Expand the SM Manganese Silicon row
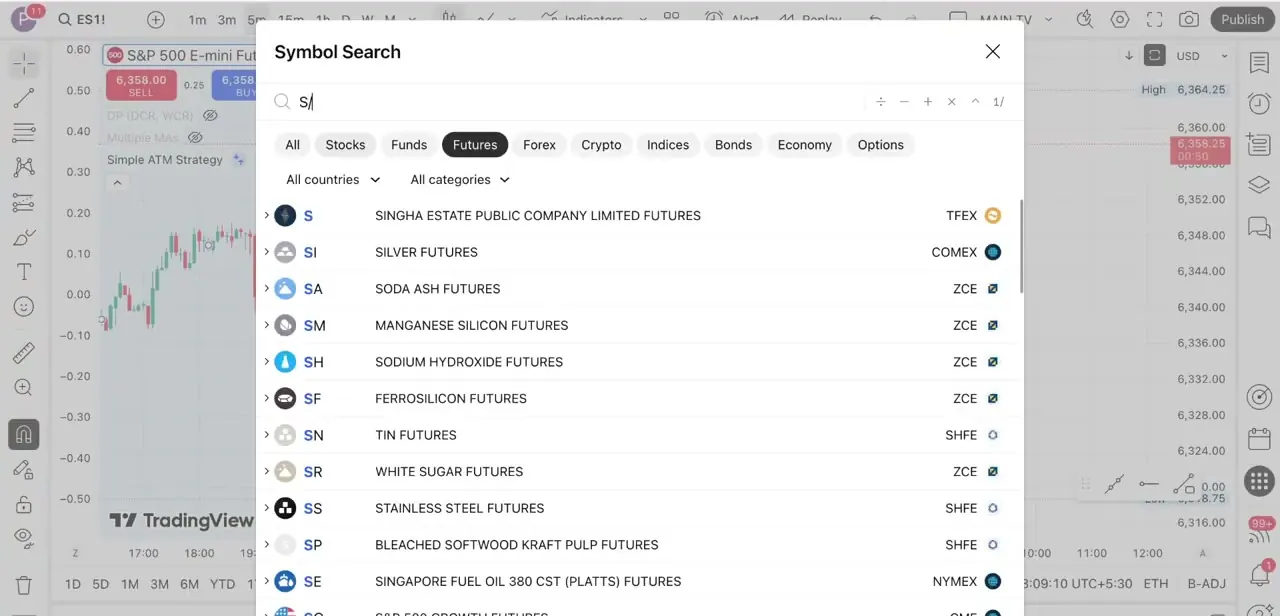1280x616 pixels. tap(266, 325)
